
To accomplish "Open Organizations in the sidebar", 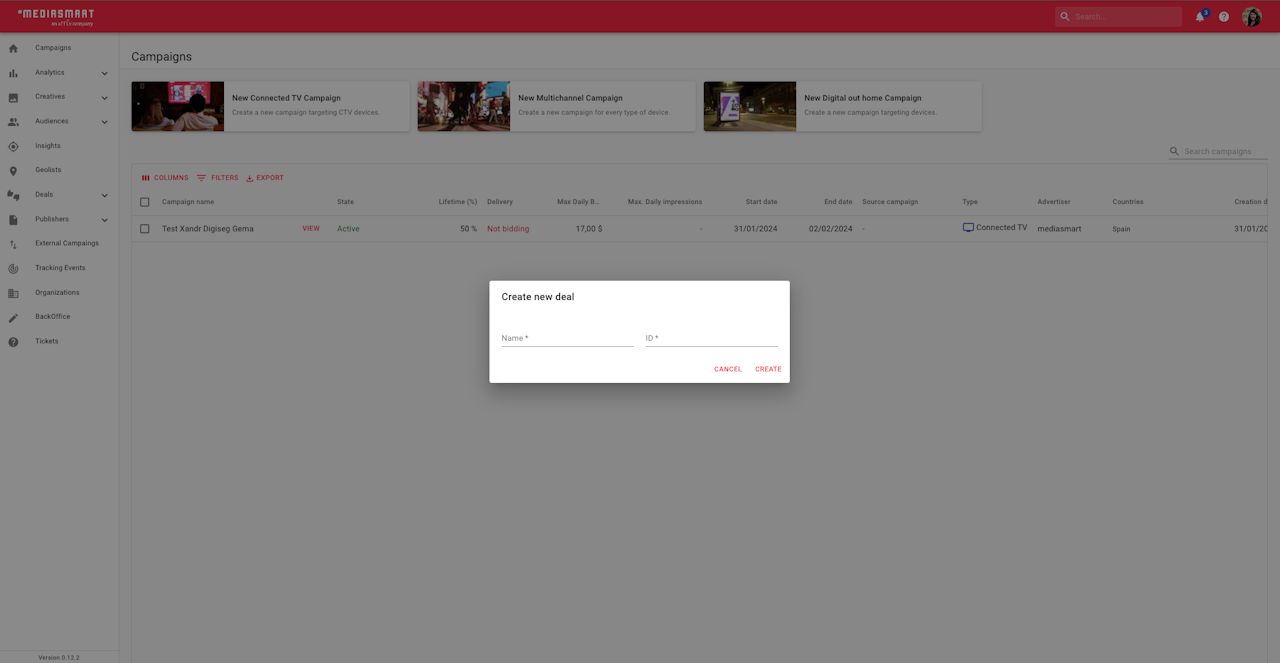I will point(59,292).
